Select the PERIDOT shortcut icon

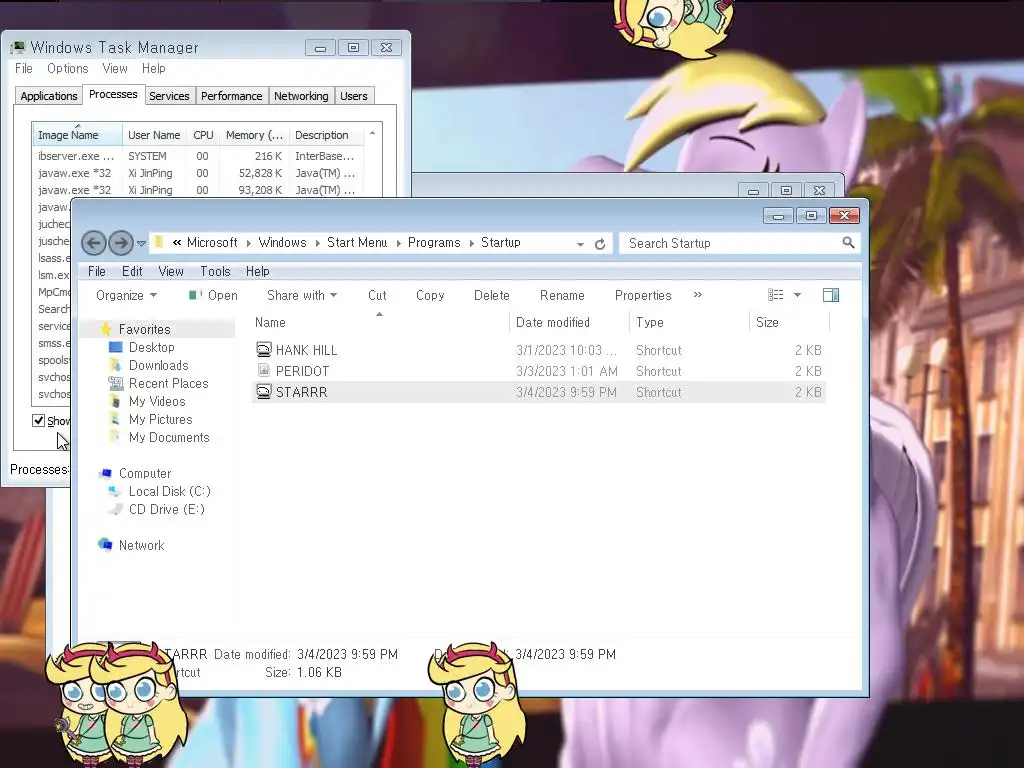click(x=263, y=370)
